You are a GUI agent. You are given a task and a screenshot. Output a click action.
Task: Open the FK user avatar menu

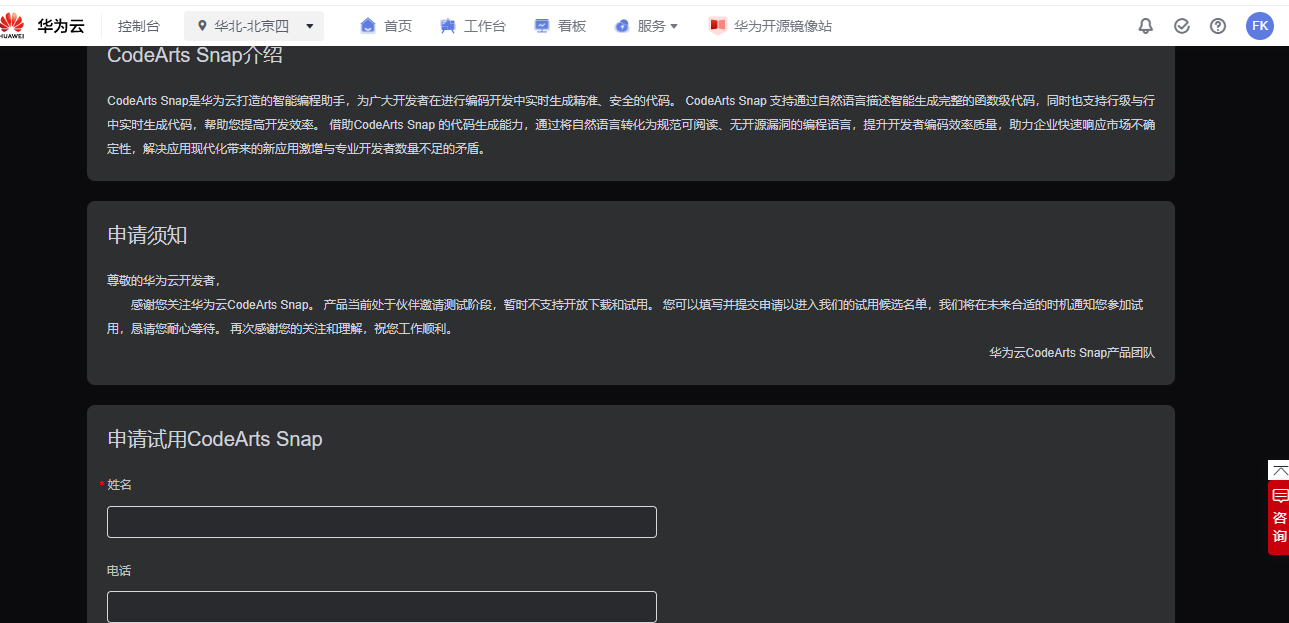click(x=1260, y=26)
